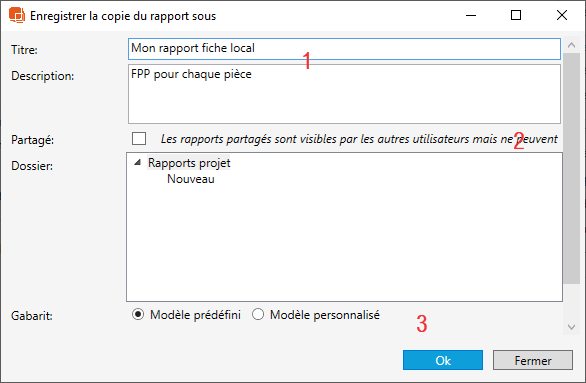Viewport: 586px width, 383px height.
Task: Select the Modèle prédéfini radio option
Action: (138, 315)
